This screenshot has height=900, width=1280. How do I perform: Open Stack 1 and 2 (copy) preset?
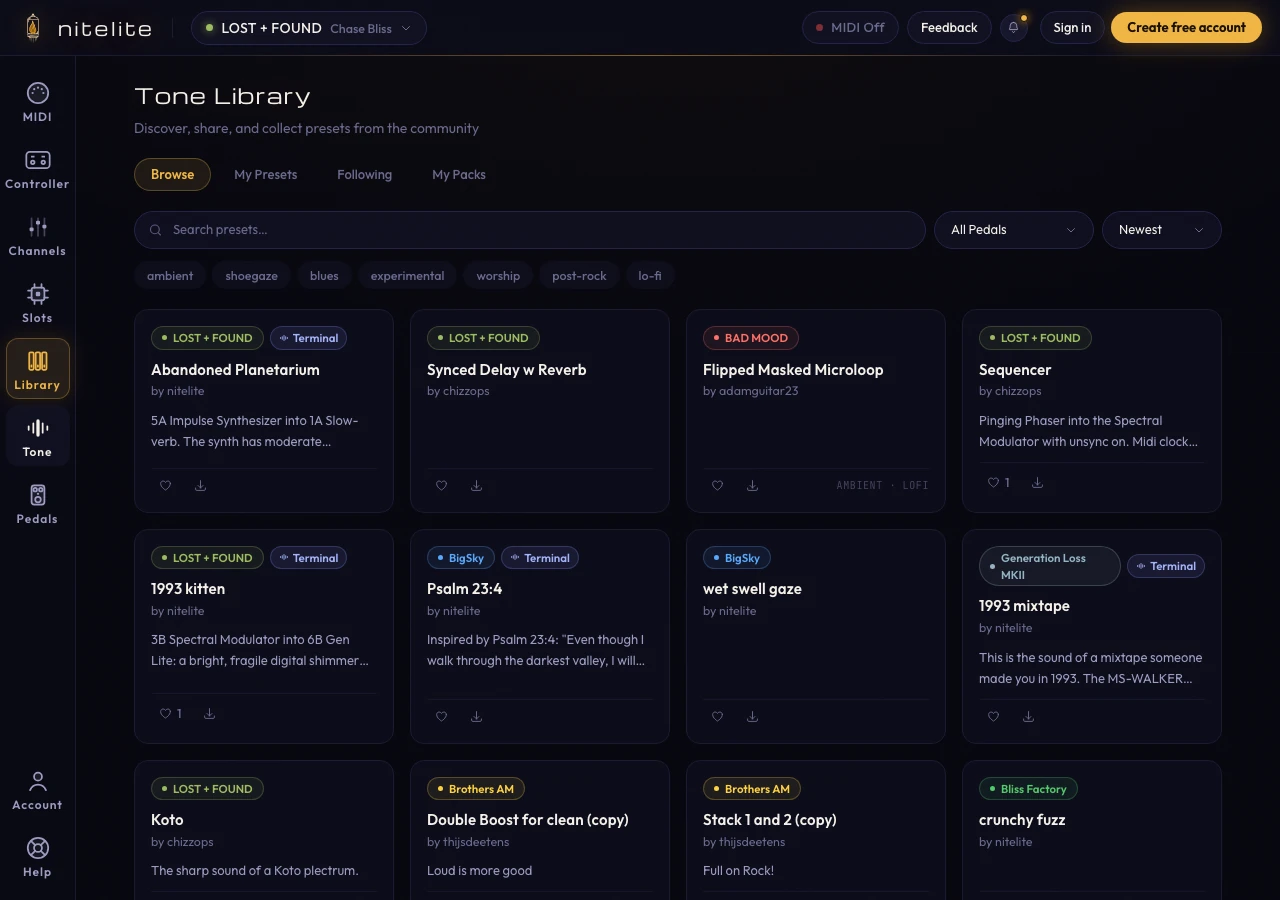(770, 820)
